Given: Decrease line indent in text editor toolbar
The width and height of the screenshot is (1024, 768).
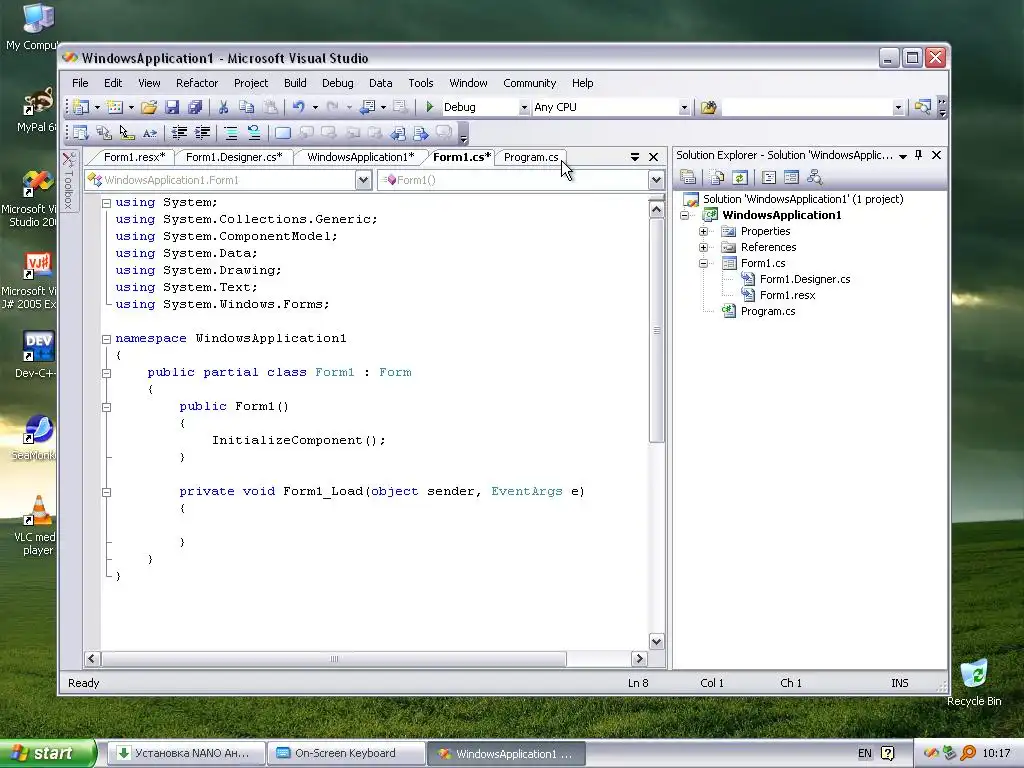Looking at the screenshot, I should [x=179, y=133].
